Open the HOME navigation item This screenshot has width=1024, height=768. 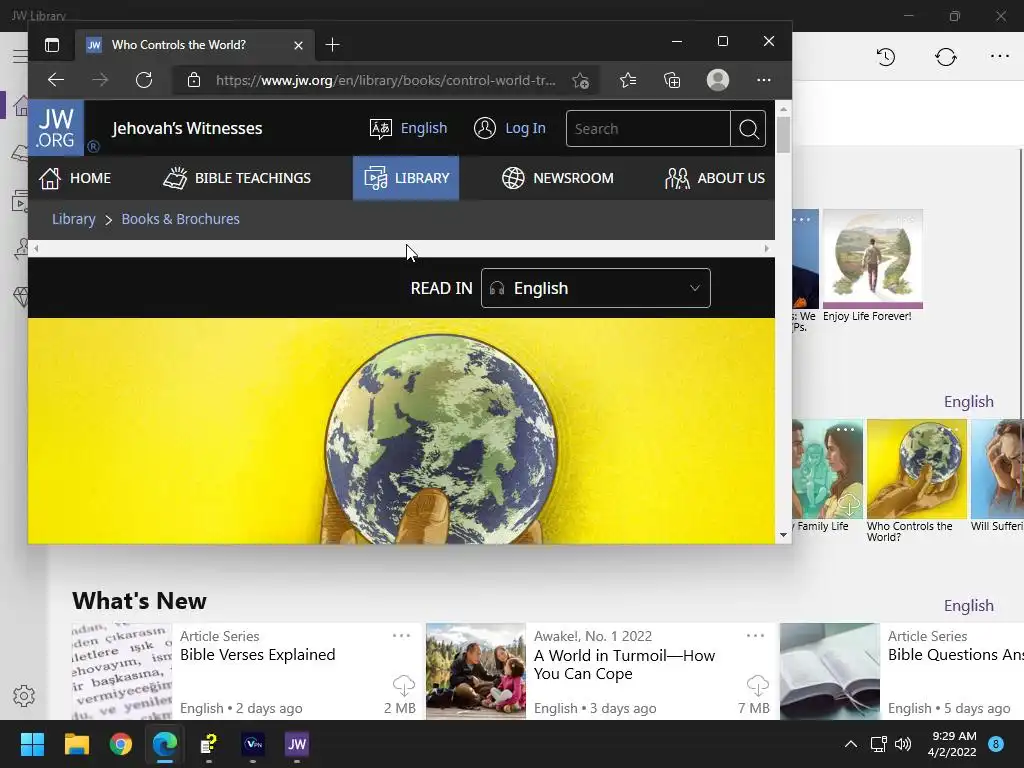[74, 178]
